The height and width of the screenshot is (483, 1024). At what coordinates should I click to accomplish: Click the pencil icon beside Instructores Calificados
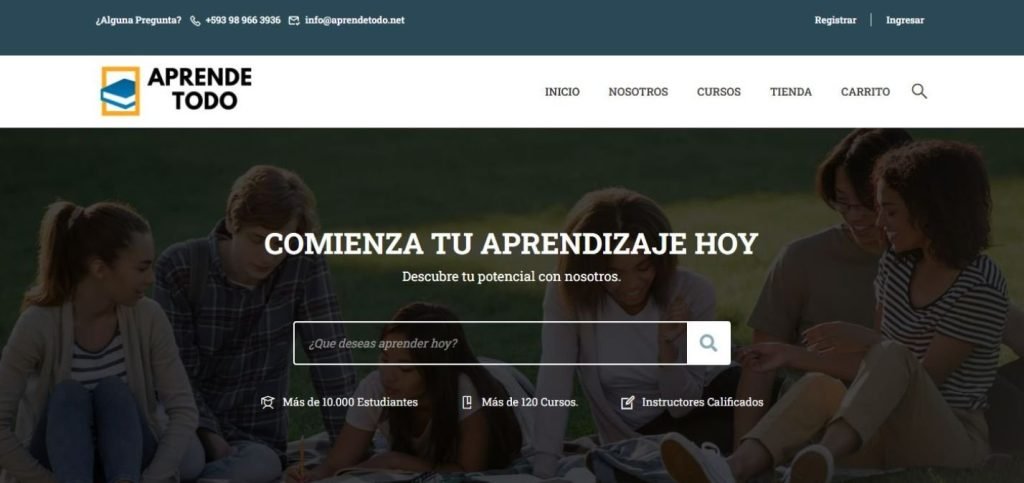(627, 402)
